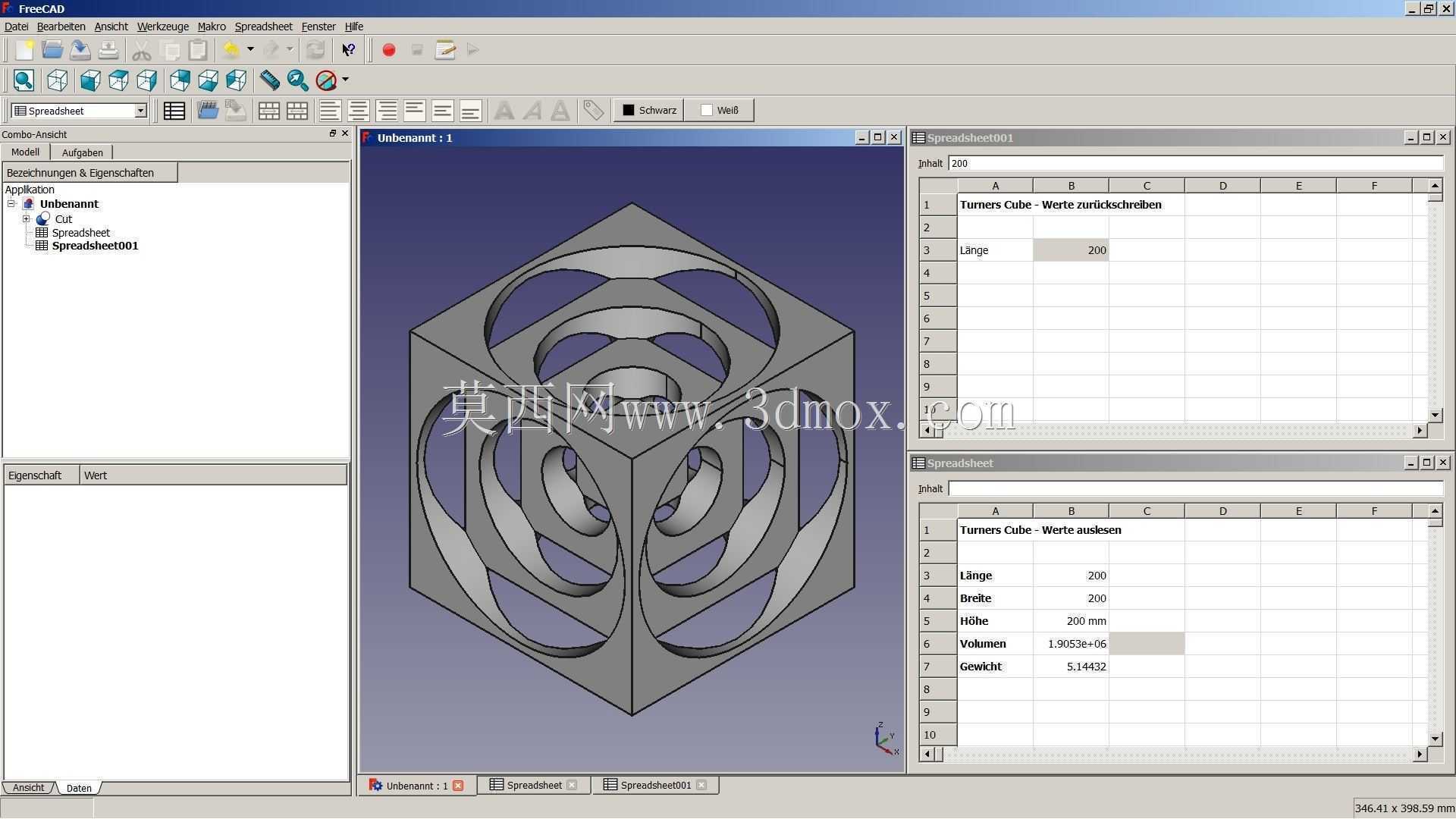
Task: Select Spreadsheet001 in the model tree
Action: (95, 246)
